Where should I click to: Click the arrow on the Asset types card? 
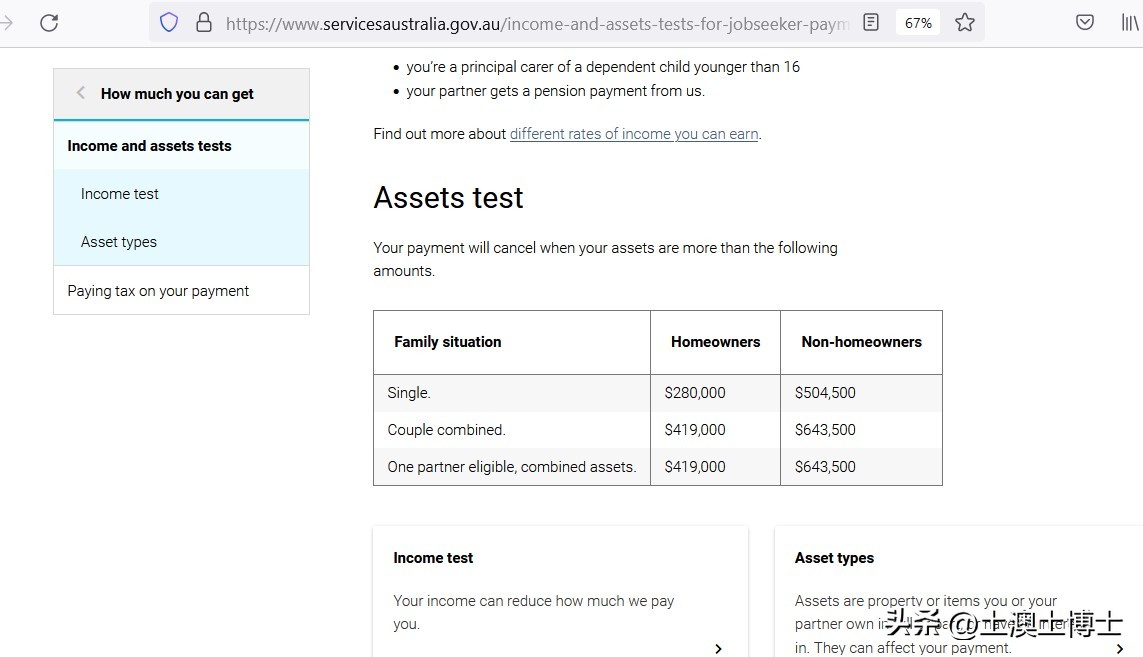[1119, 648]
